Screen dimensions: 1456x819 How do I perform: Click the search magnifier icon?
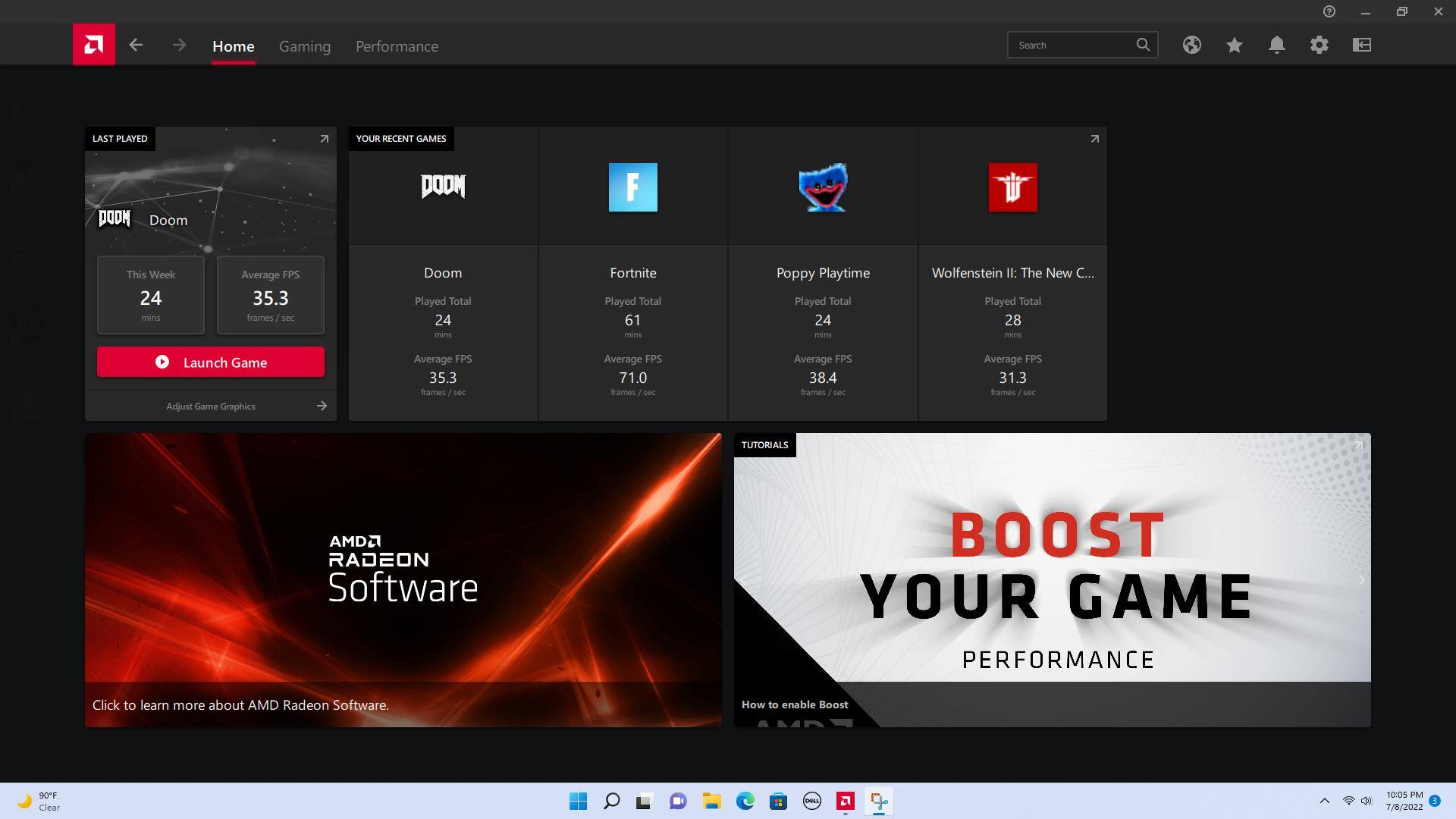pos(1143,45)
